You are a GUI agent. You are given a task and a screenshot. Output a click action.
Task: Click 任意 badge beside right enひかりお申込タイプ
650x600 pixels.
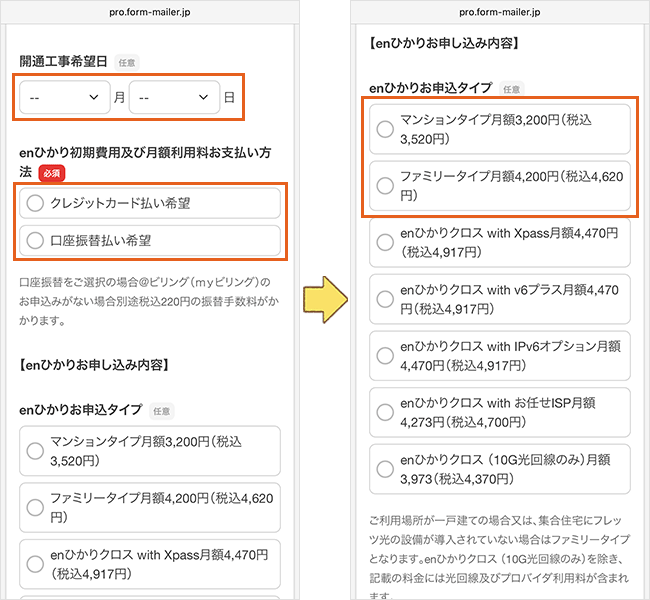[x=512, y=89]
